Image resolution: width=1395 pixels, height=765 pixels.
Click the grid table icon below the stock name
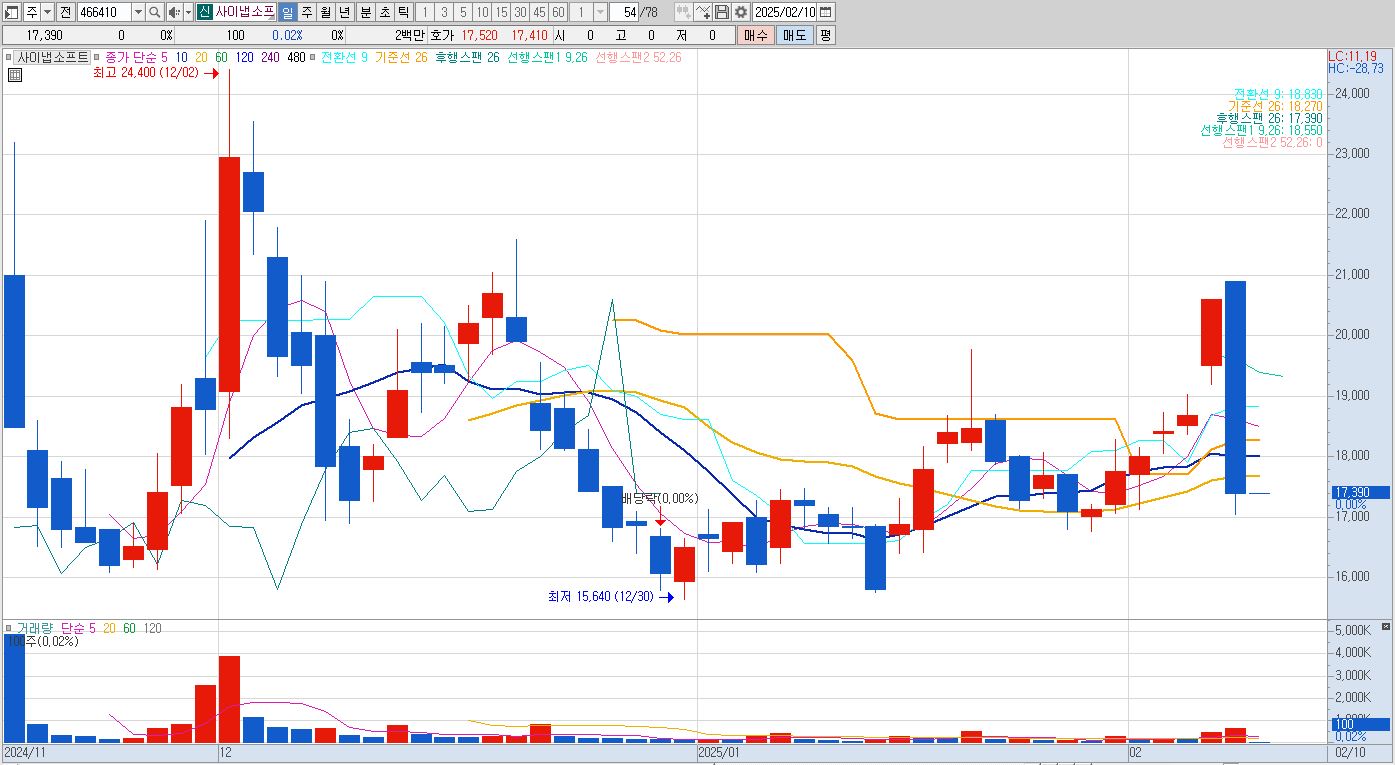coord(15,74)
